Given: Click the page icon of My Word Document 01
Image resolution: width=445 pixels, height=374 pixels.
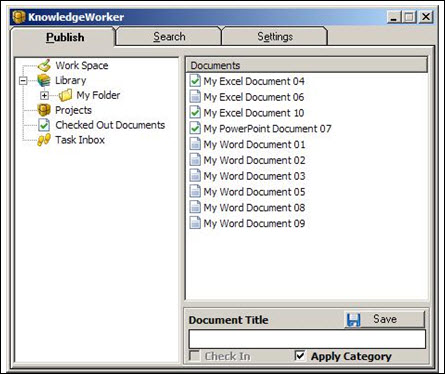Looking at the screenshot, I should tap(195, 144).
